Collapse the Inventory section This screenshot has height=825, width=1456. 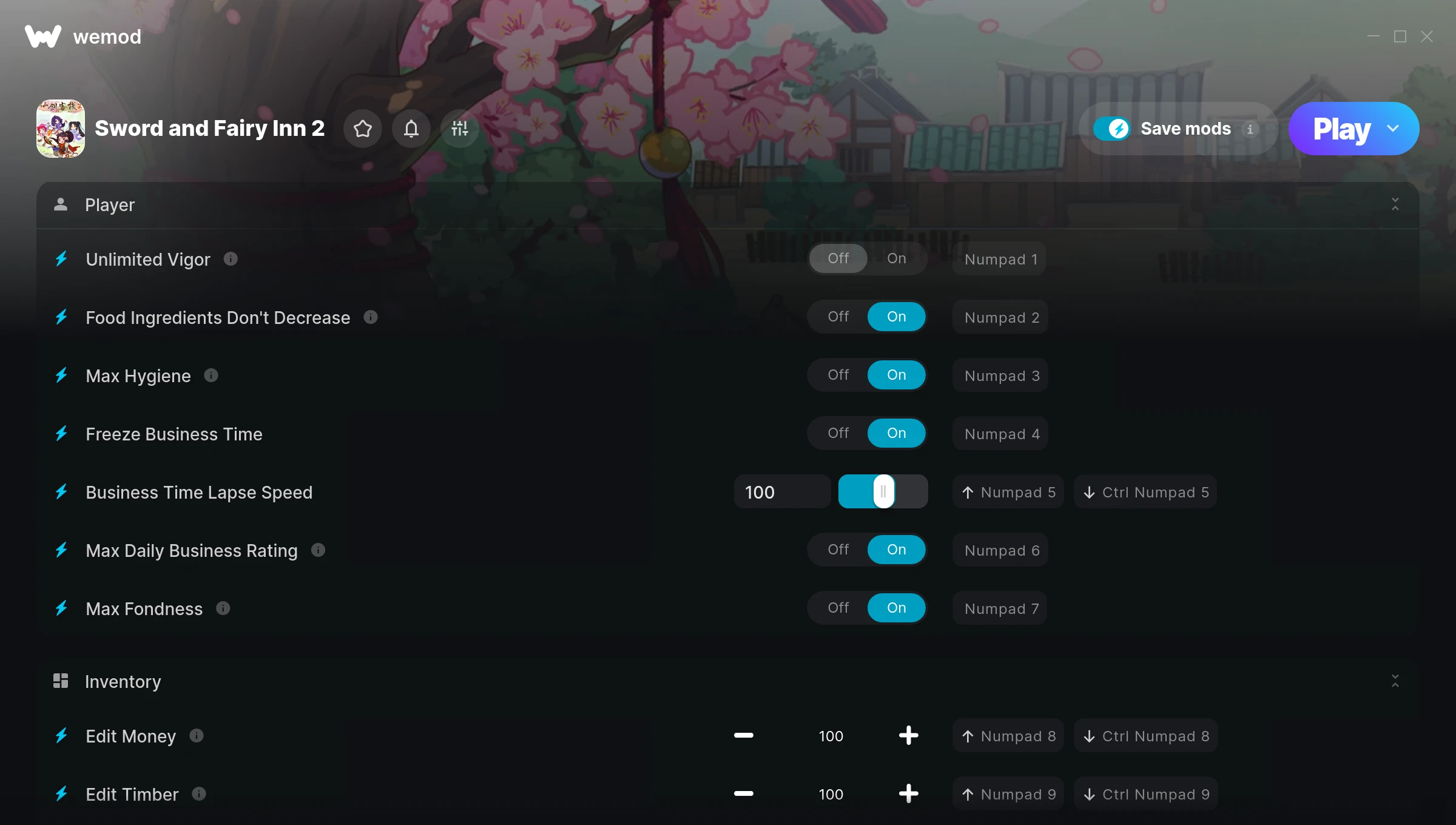1395,681
